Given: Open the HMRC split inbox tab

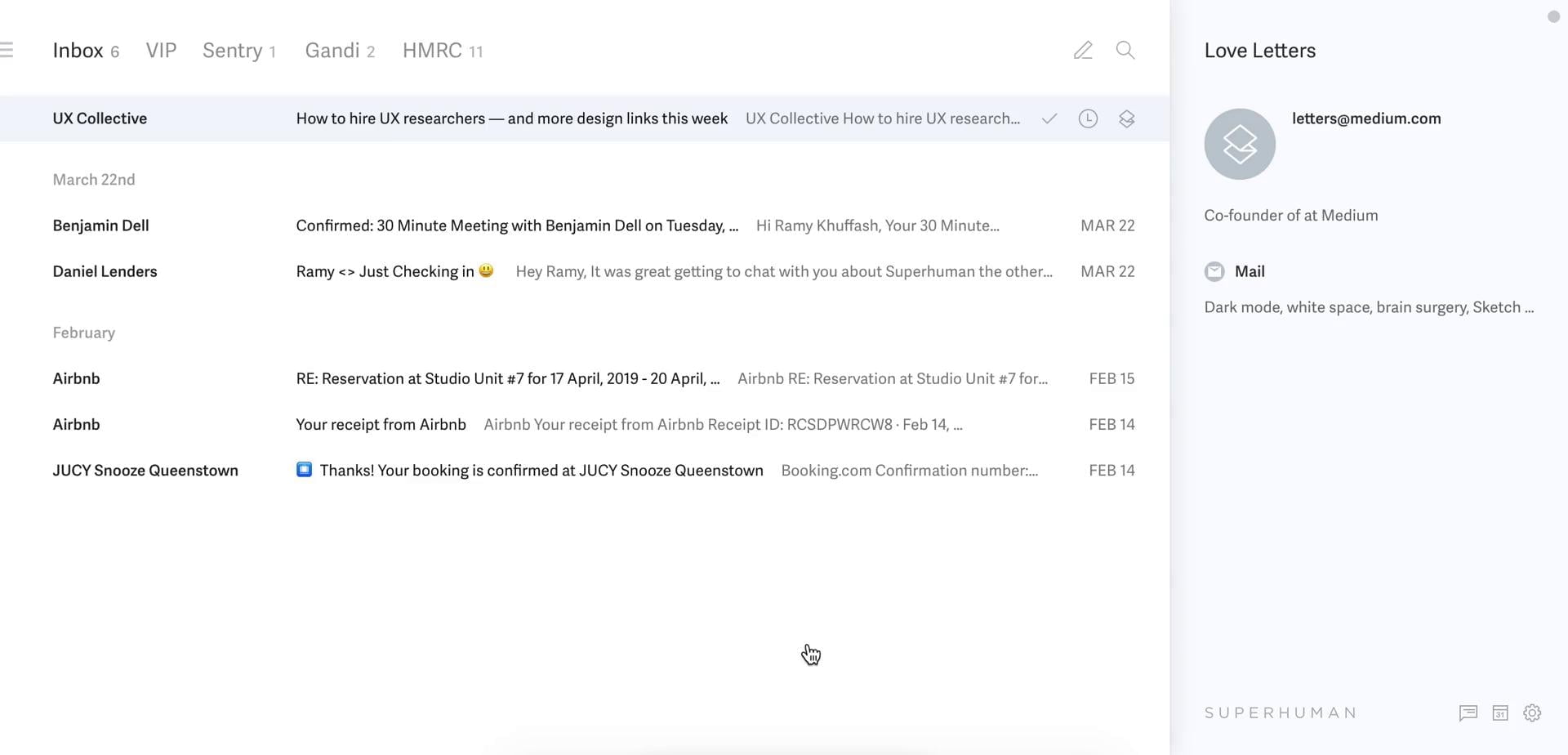Looking at the screenshot, I should tap(443, 51).
